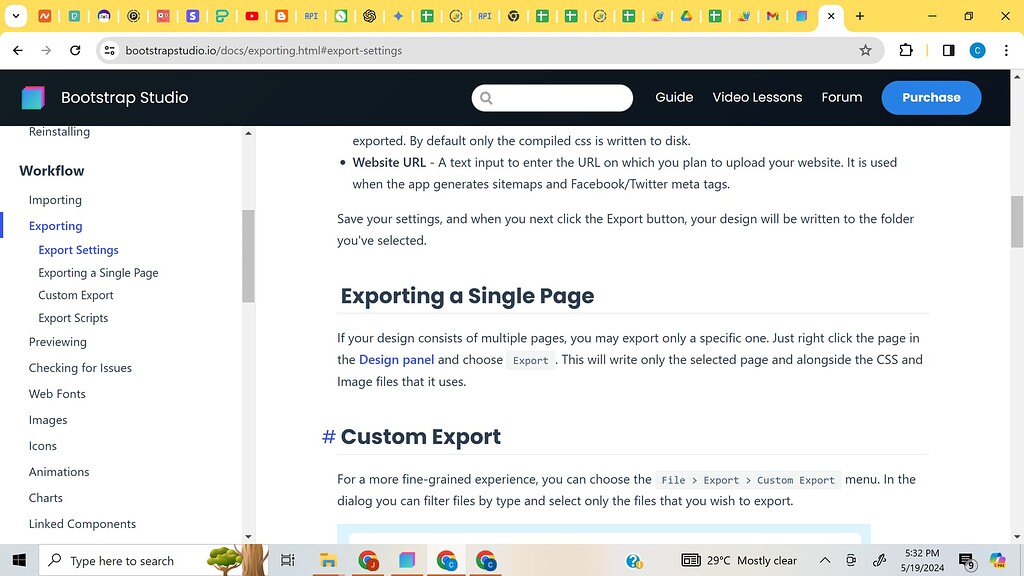This screenshot has height=576, width=1024.
Task: Click the Bootstrap Studio logo in the navbar
Action: [x=33, y=97]
